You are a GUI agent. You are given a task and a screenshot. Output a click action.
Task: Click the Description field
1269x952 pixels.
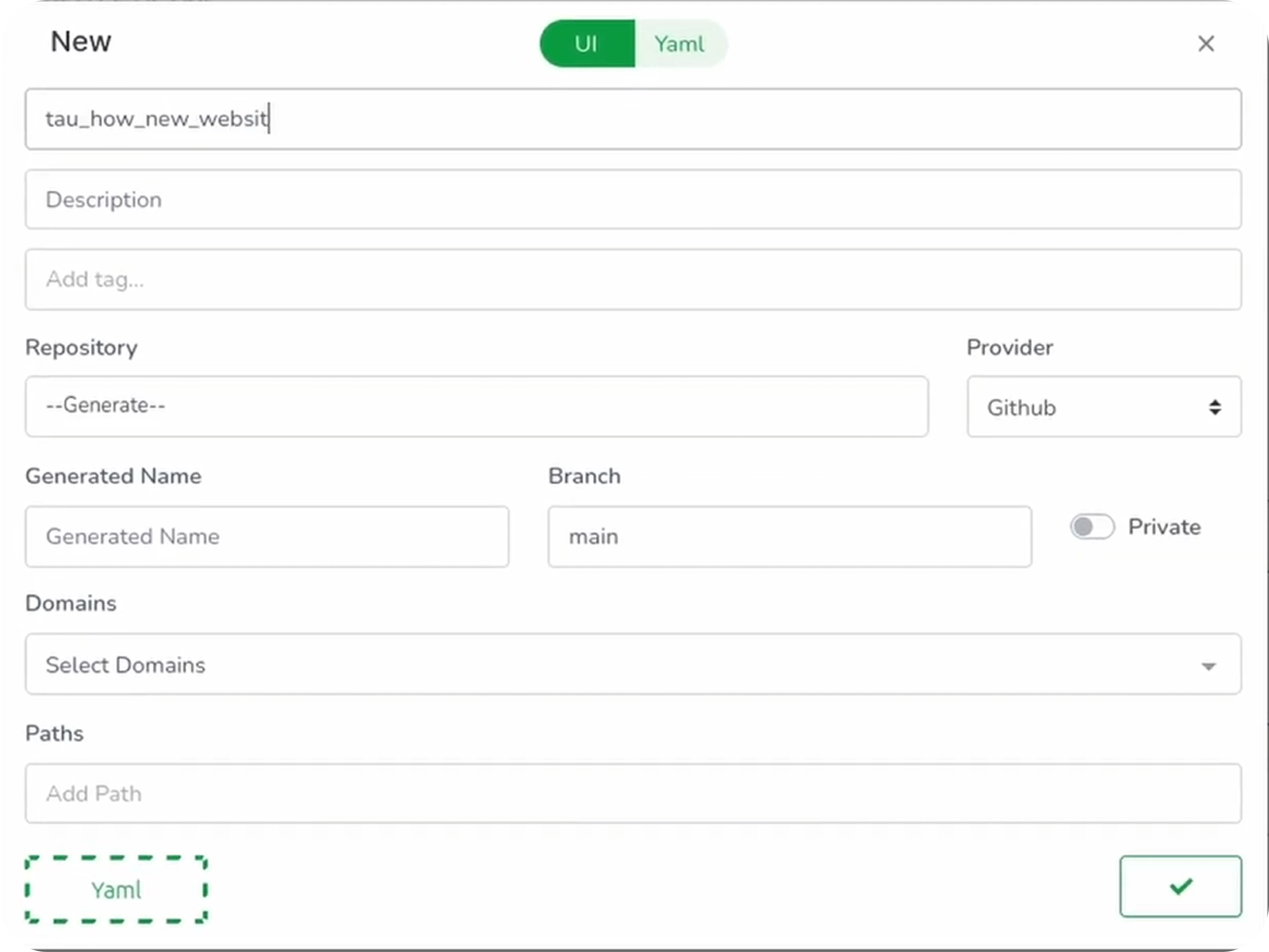coord(633,200)
